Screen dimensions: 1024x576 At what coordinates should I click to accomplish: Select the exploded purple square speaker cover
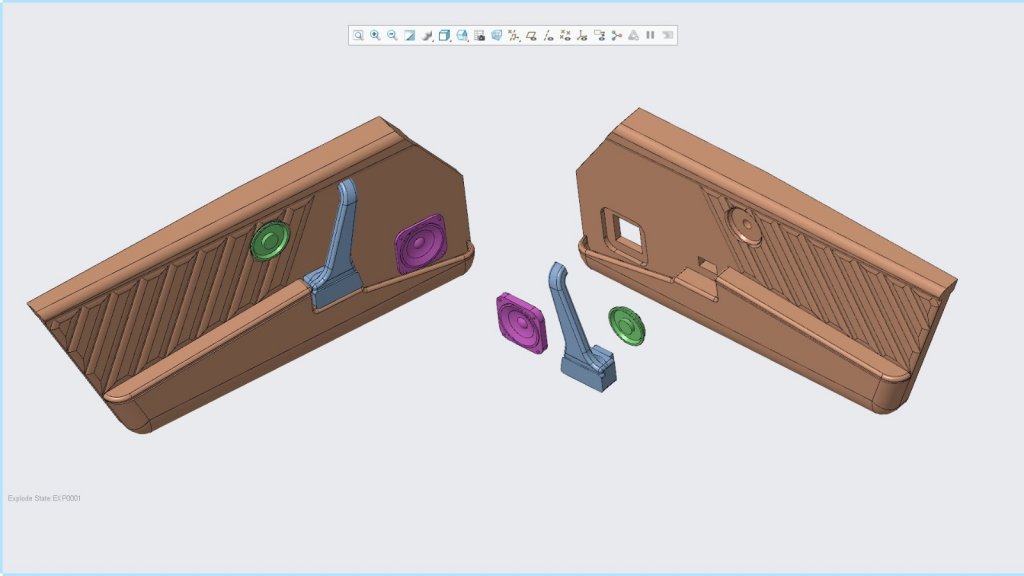click(x=523, y=322)
